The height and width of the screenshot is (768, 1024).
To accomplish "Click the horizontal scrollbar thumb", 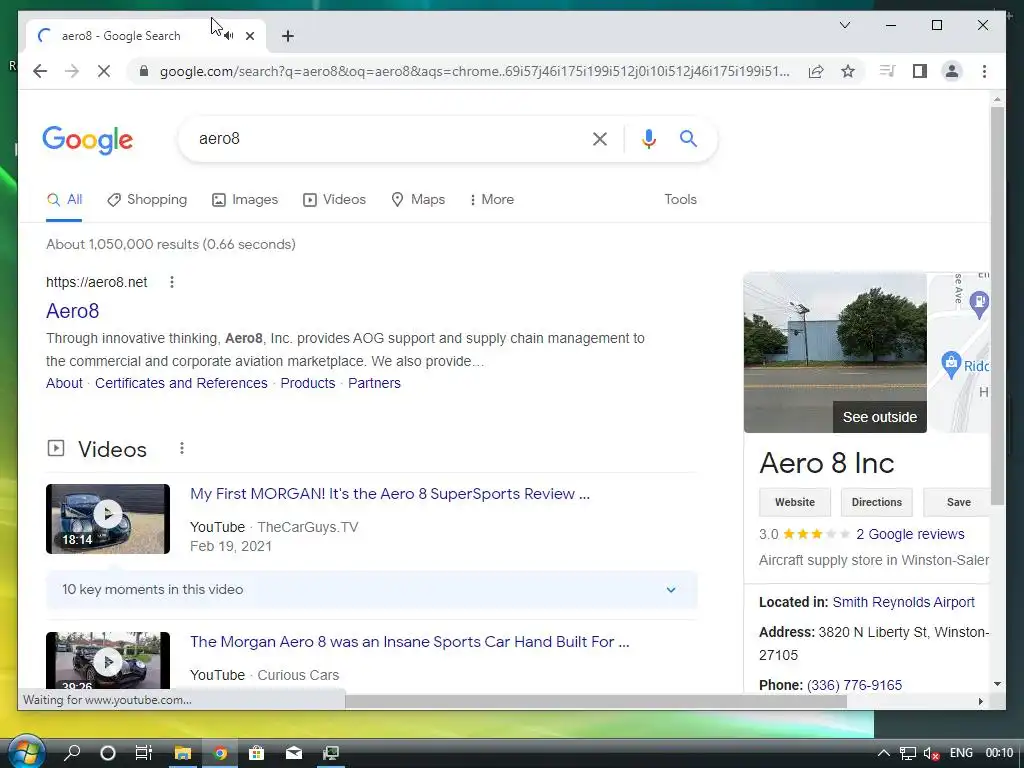I will [596, 701].
